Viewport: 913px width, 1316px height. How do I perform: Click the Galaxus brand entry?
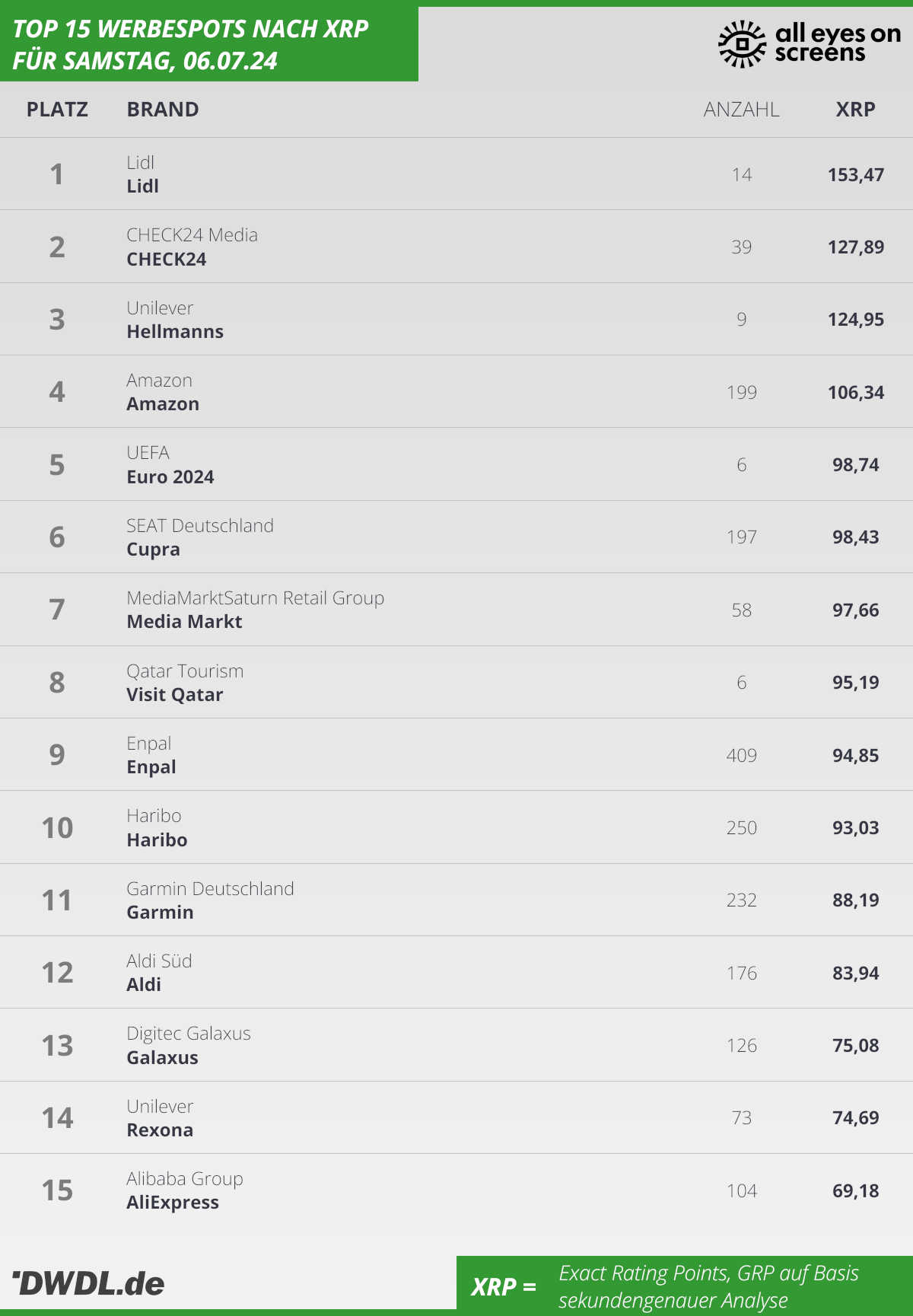(163, 1058)
